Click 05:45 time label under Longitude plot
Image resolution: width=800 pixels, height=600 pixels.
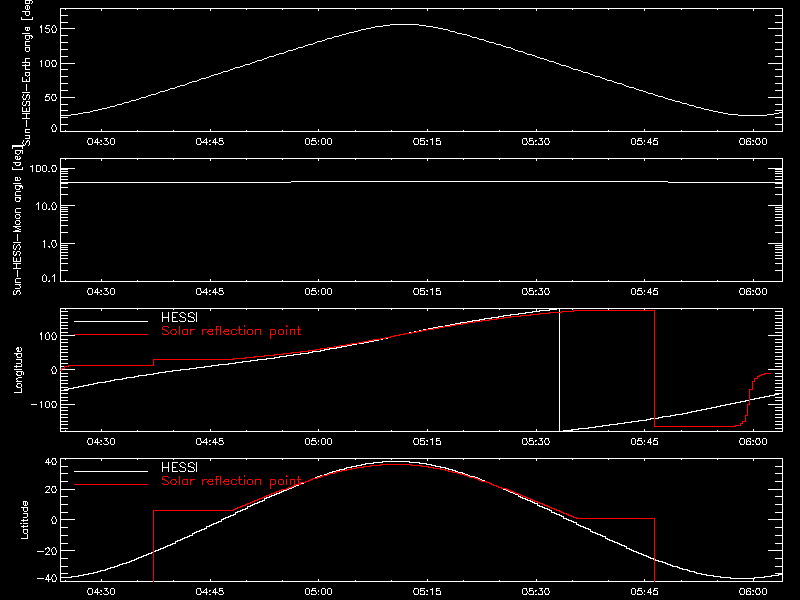click(644, 442)
